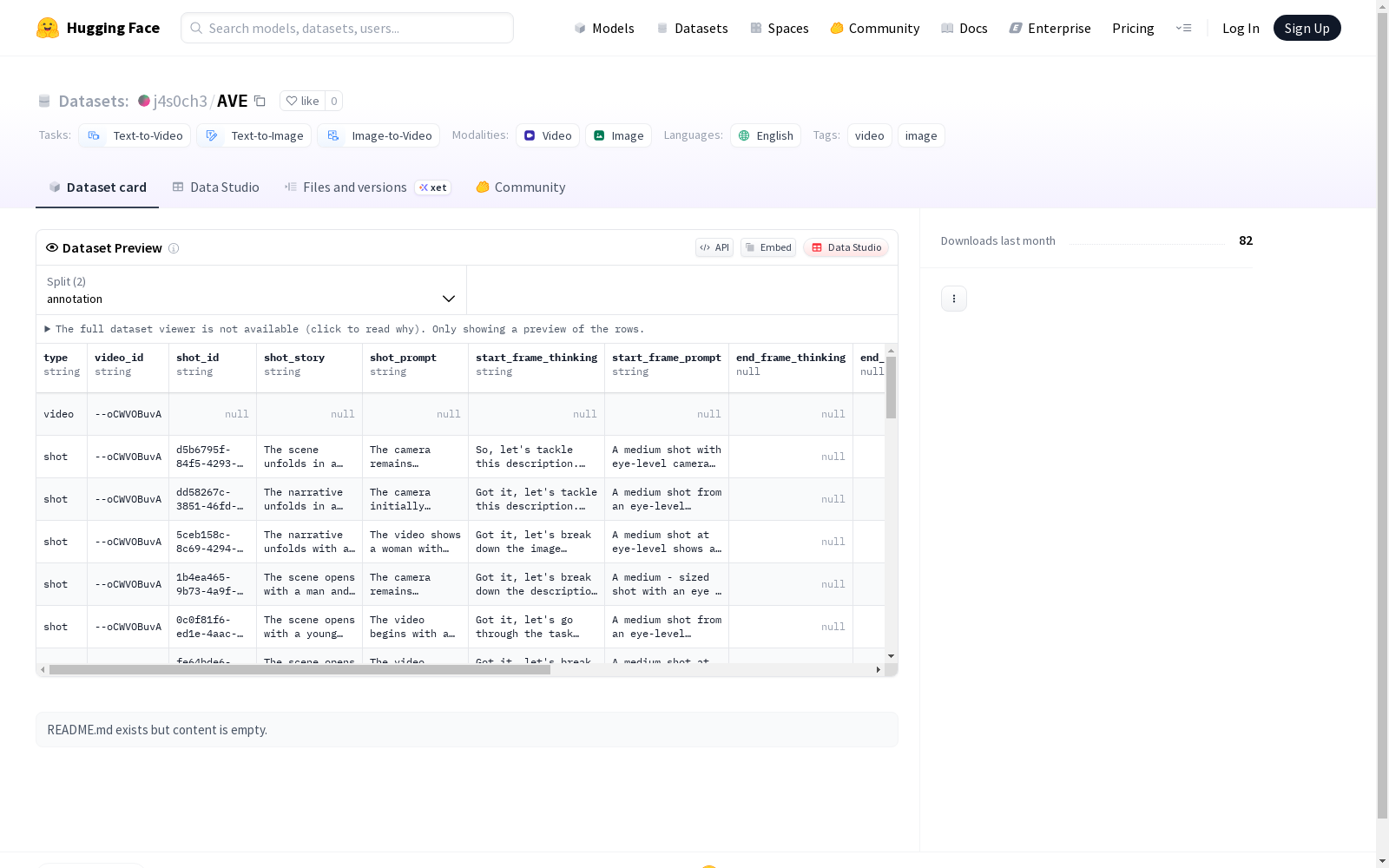Click the Datasets database icon beside title
The image size is (1389, 868).
(44, 101)
